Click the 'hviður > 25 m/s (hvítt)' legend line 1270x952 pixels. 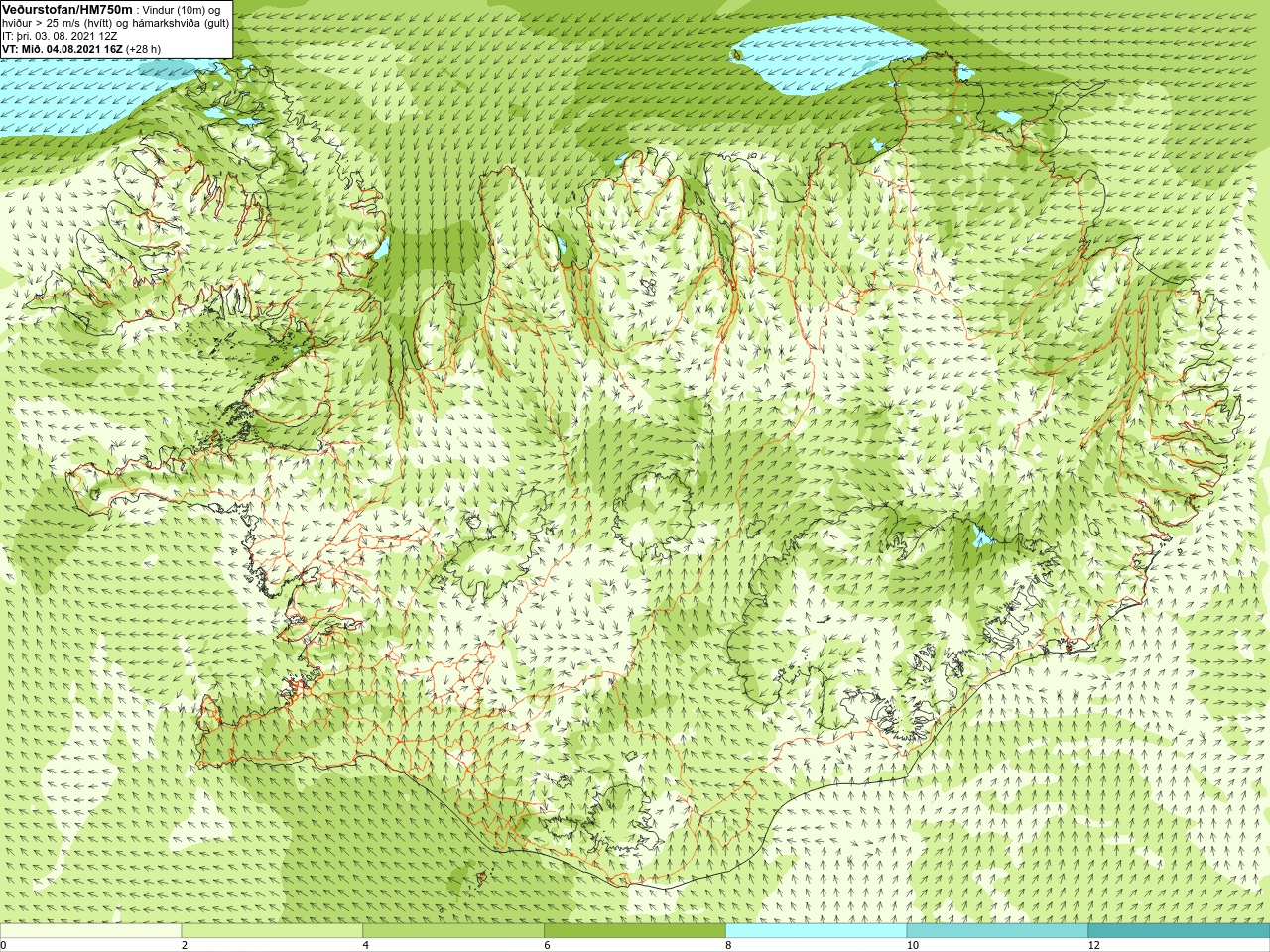[116, 23]
